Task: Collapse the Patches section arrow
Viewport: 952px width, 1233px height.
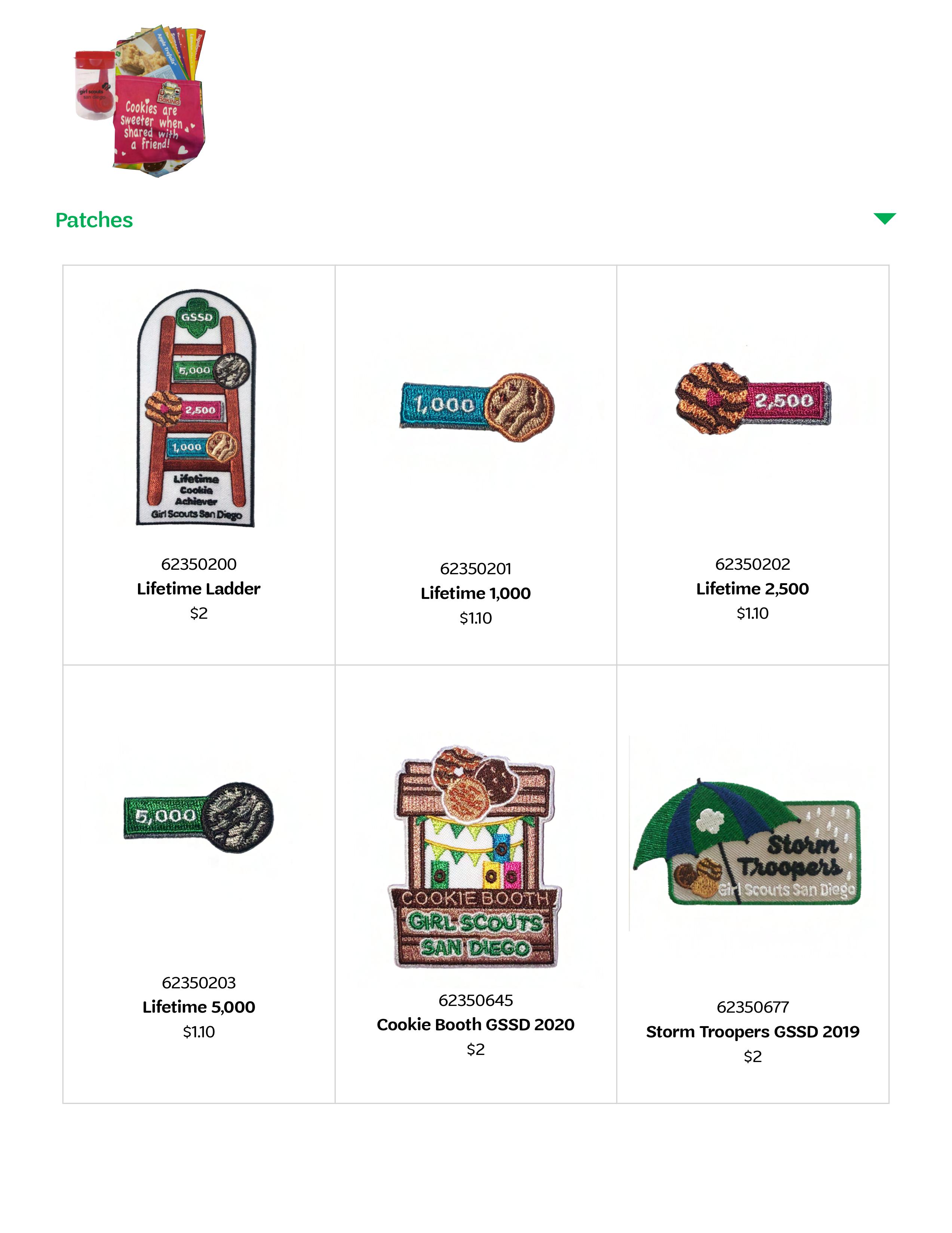Action: pyautogui.click(x=884, y=218)
